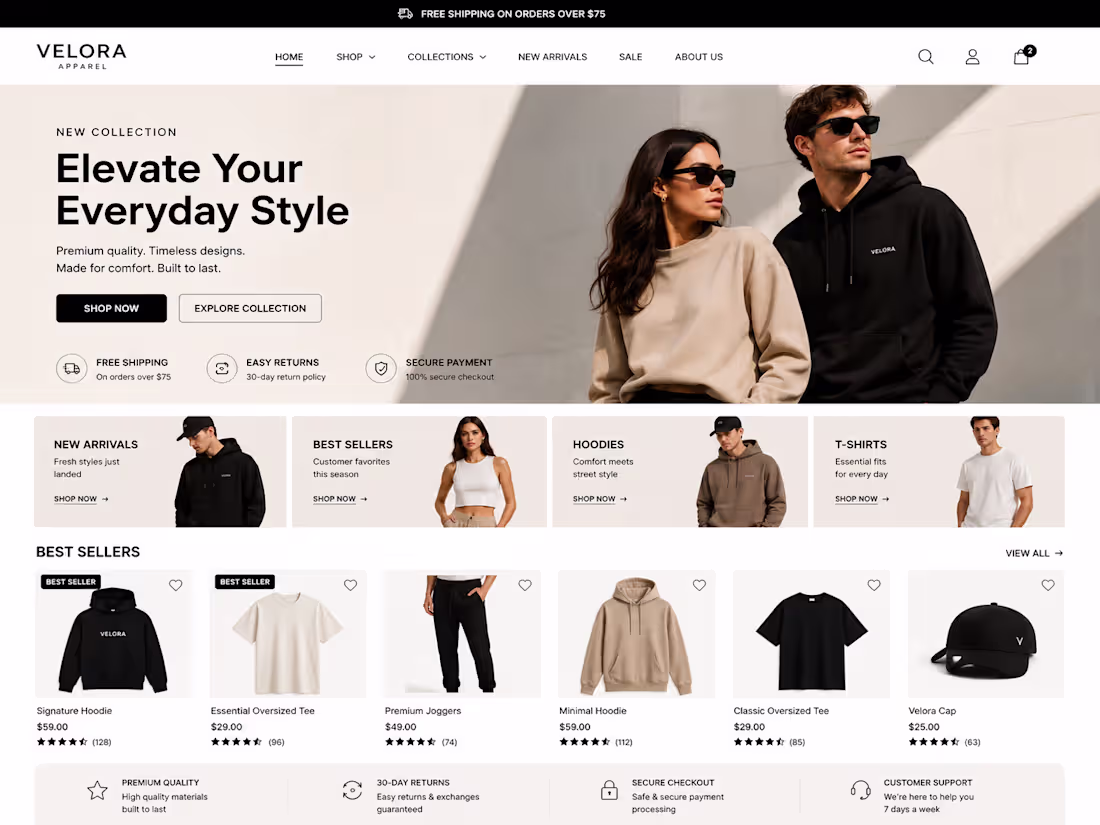Click the $59.00 price under Minimal Hoodie
Screen dimensions: 1100x825
[575, 727]
